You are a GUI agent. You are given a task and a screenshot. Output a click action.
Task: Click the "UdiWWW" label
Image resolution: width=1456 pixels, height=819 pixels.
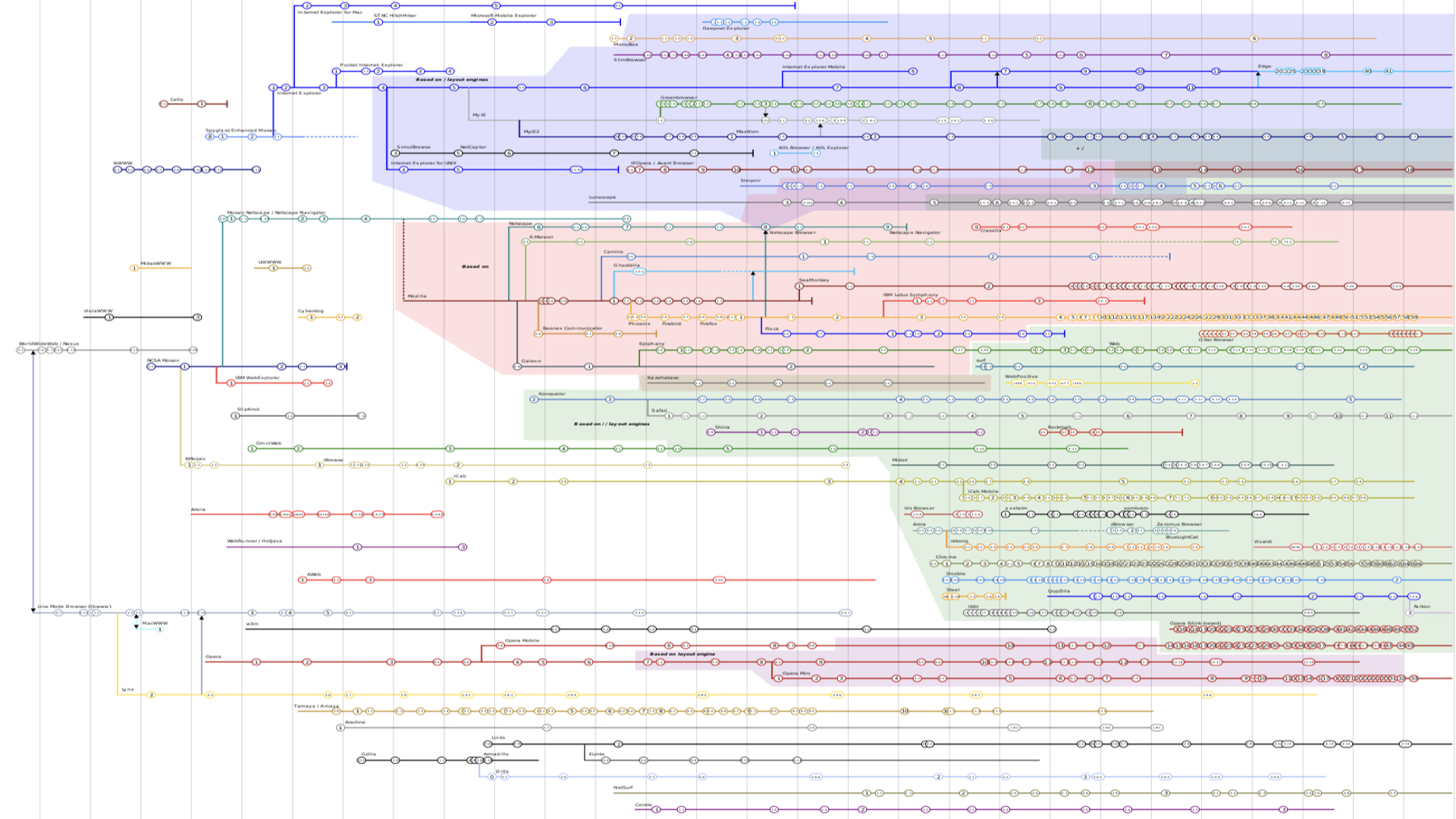(270, 262)
